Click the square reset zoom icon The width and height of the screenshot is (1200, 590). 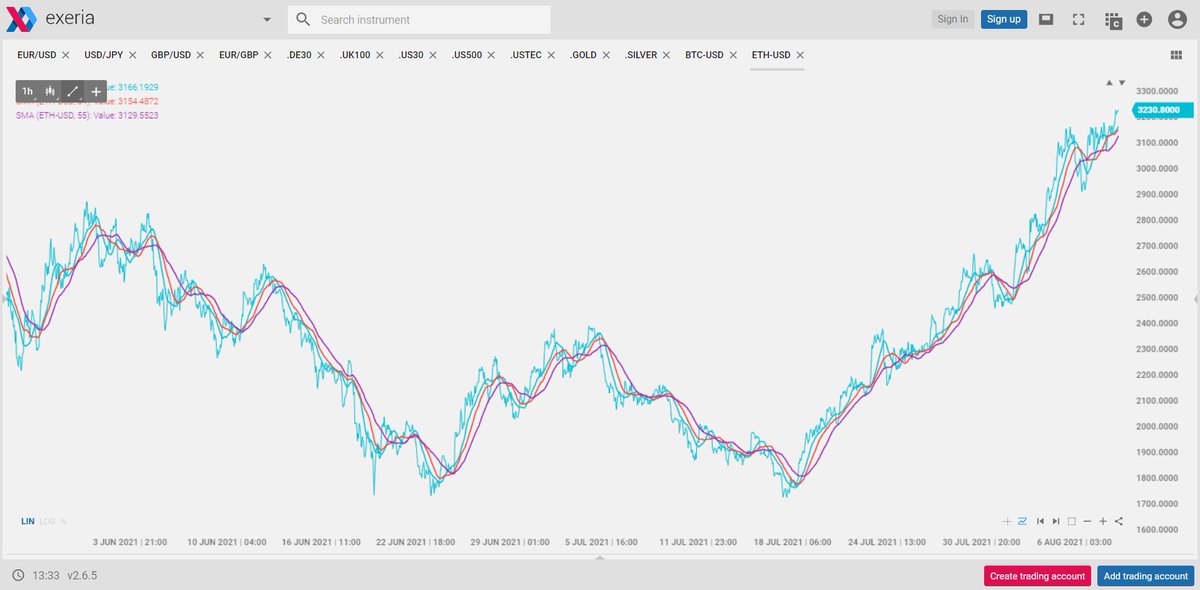pyautogui.click(x=1071, y=521)
